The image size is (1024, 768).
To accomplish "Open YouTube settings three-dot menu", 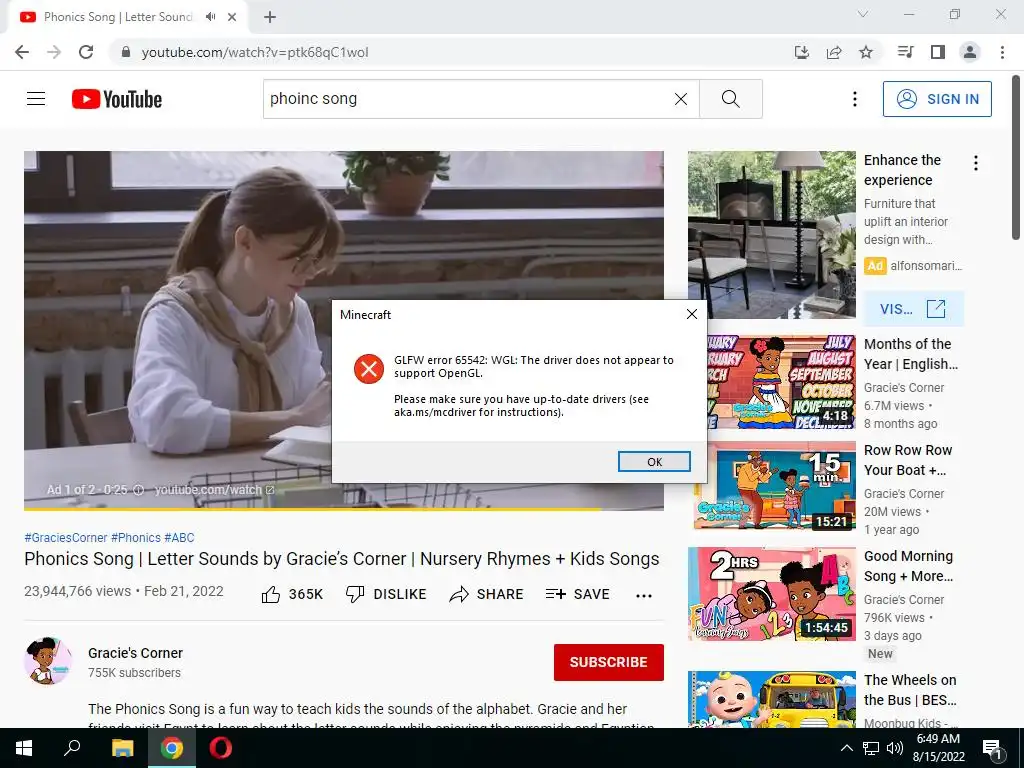I will click(854, 99).
